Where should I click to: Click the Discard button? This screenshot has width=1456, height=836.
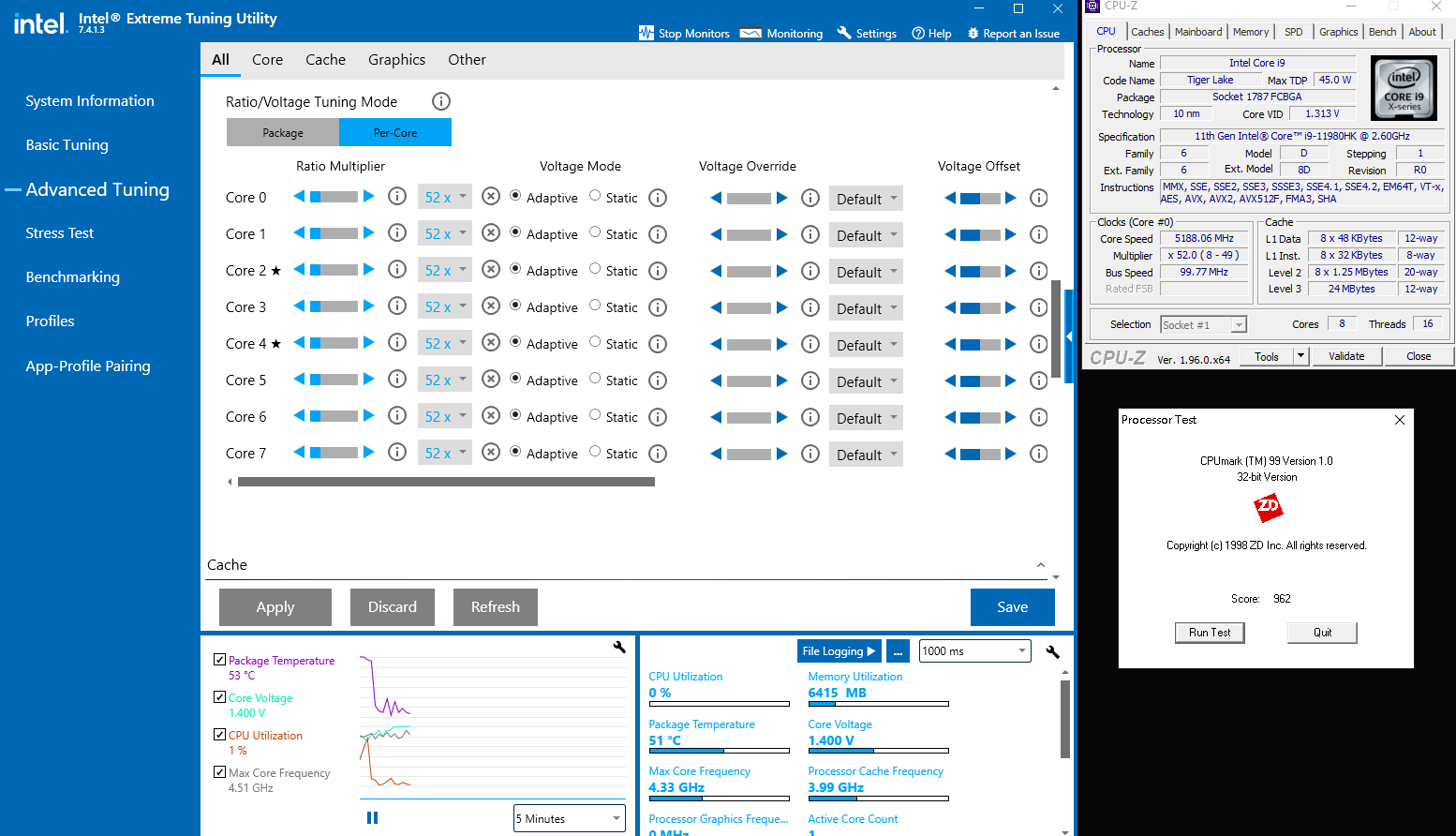coord(393,606)
